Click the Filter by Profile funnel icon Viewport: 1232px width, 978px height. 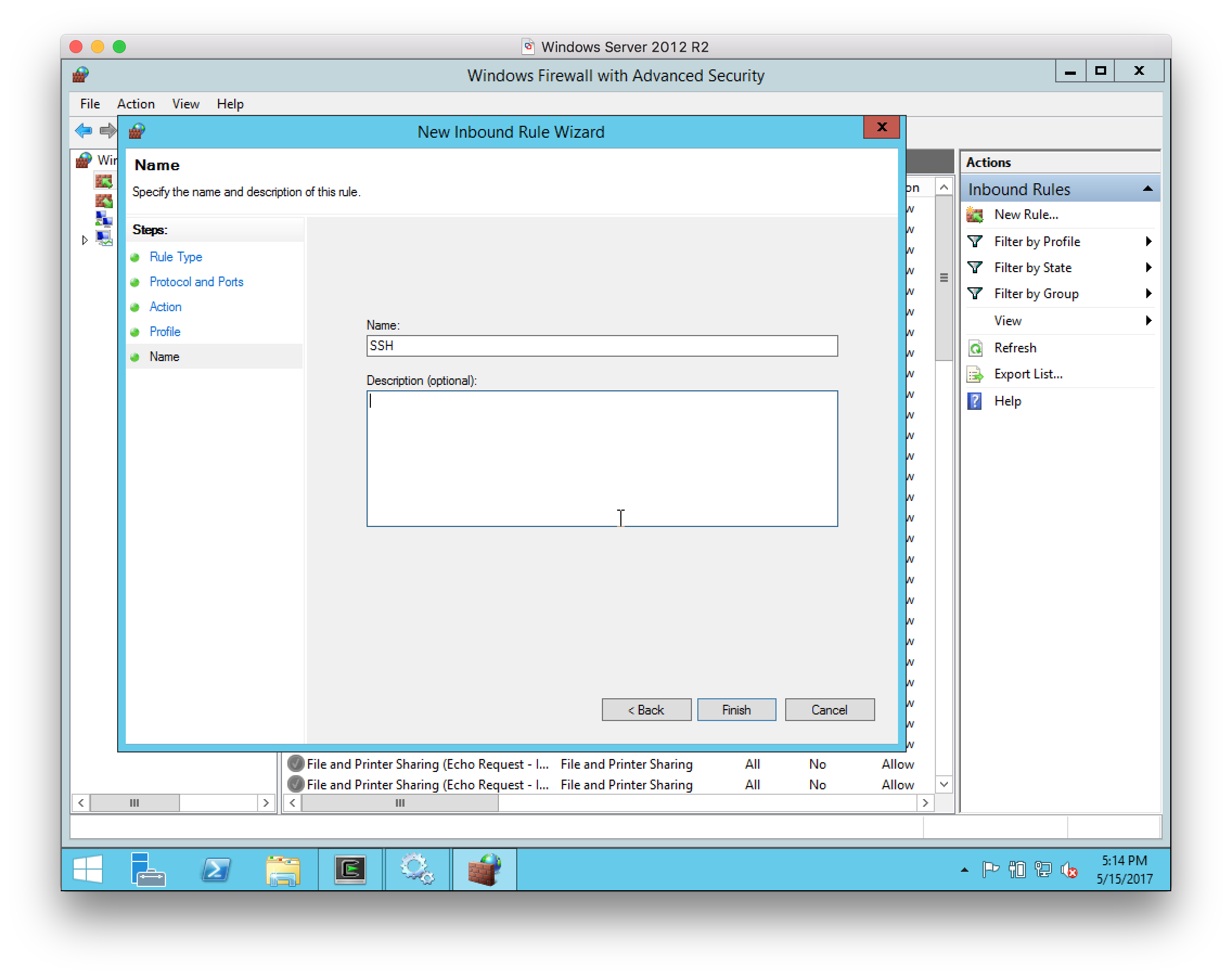[x=975, y=242]
